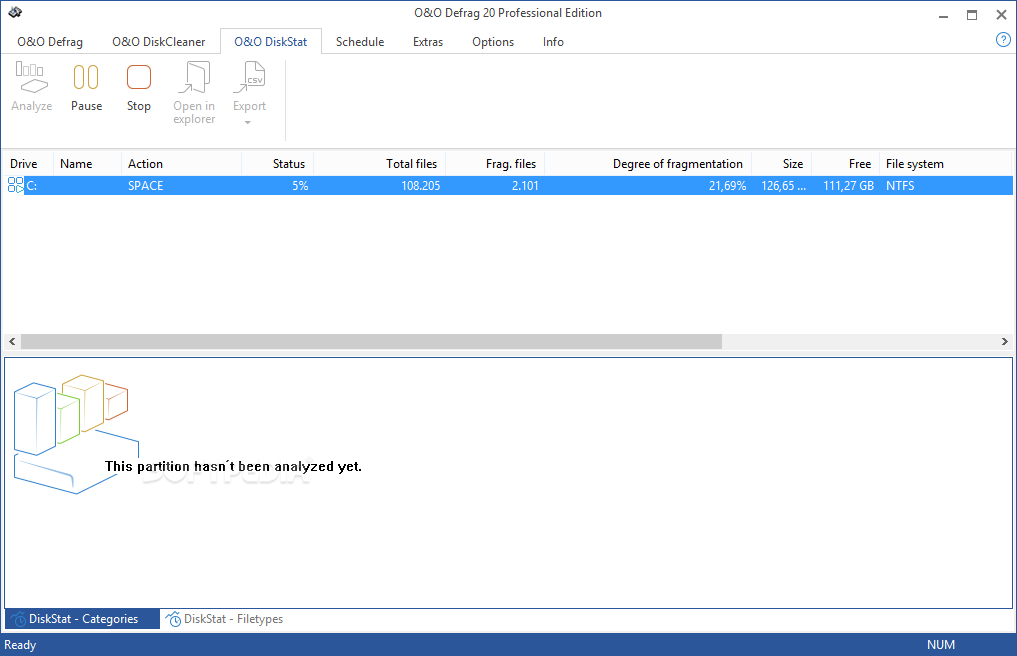Click the scrollbar left arrow
The image size is (1017, 656).
(12, 341)
